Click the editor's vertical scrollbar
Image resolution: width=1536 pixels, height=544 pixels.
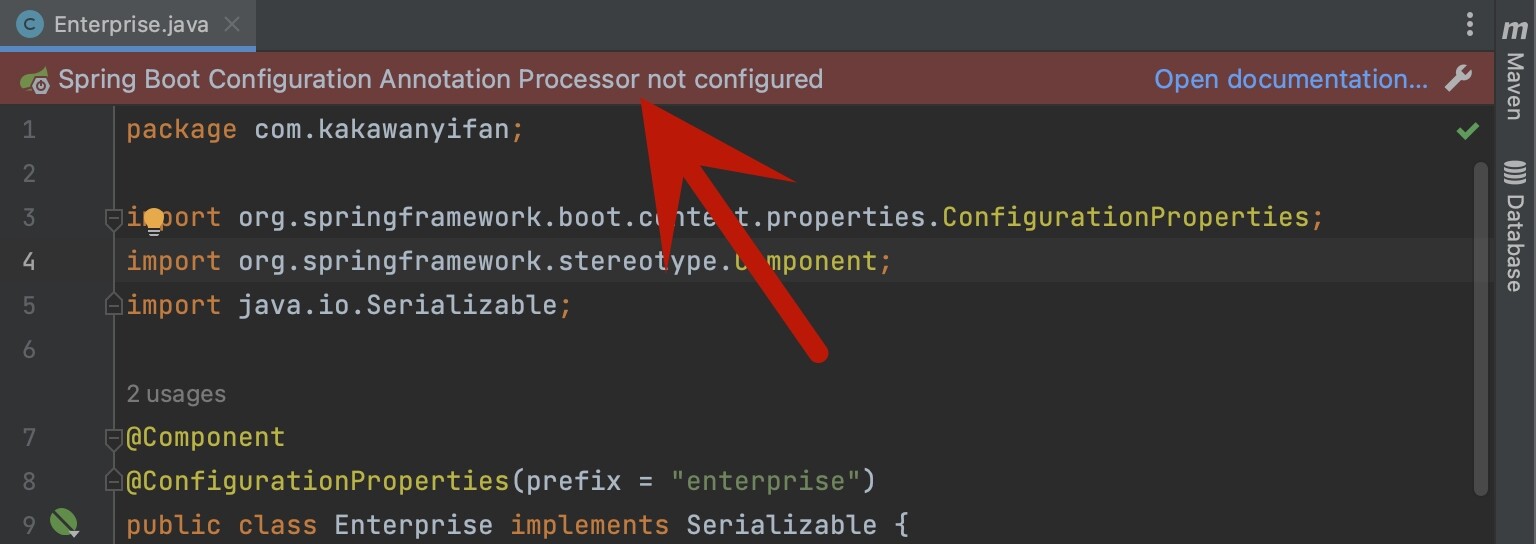pyautogui.click(x=1480, y=330)
